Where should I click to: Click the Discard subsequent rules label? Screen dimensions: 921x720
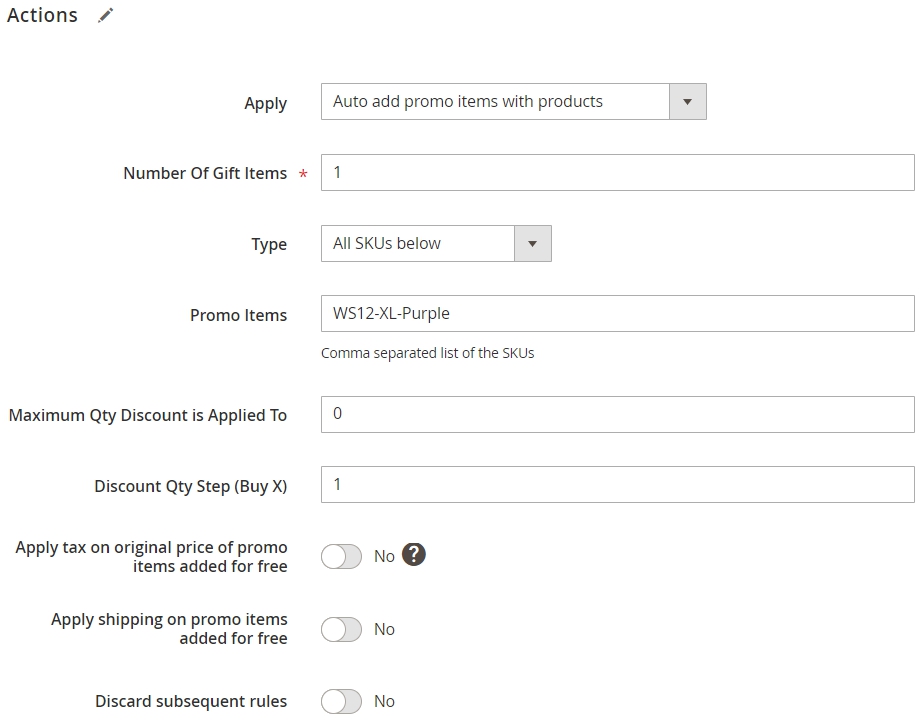point(191,701)
